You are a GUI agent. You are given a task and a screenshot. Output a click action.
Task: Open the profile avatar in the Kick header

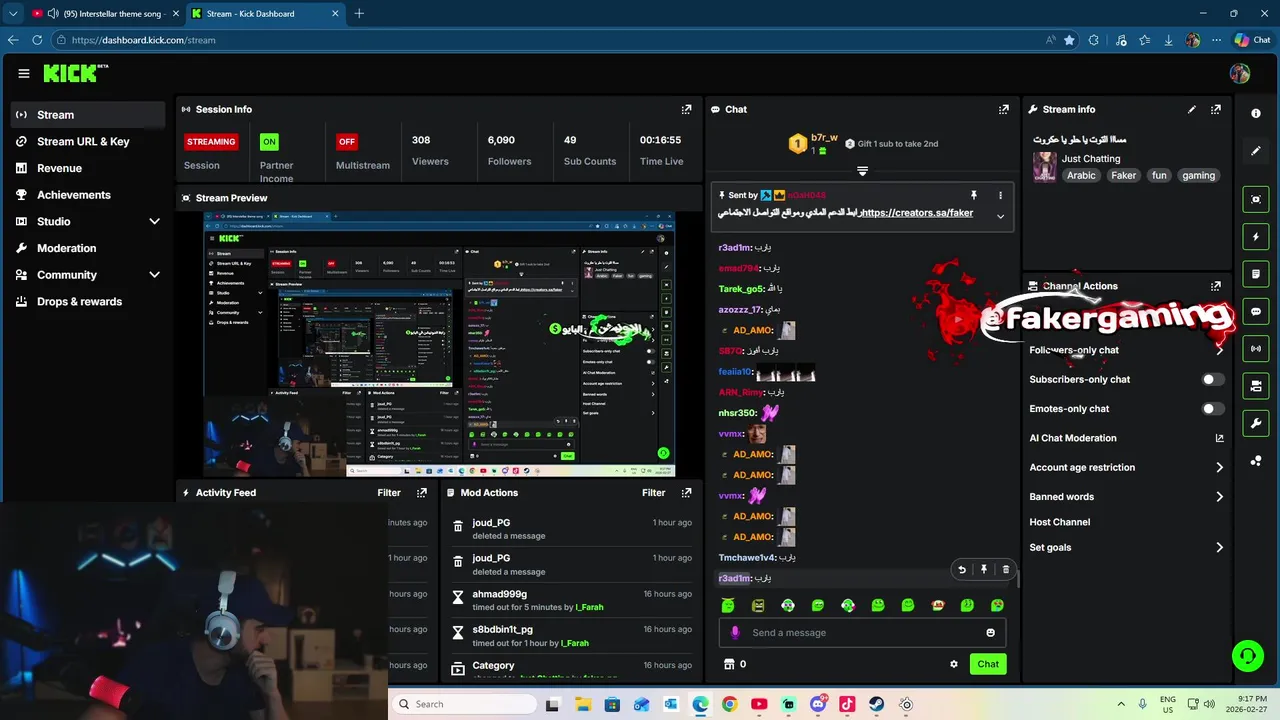[x=1240, y=73]
